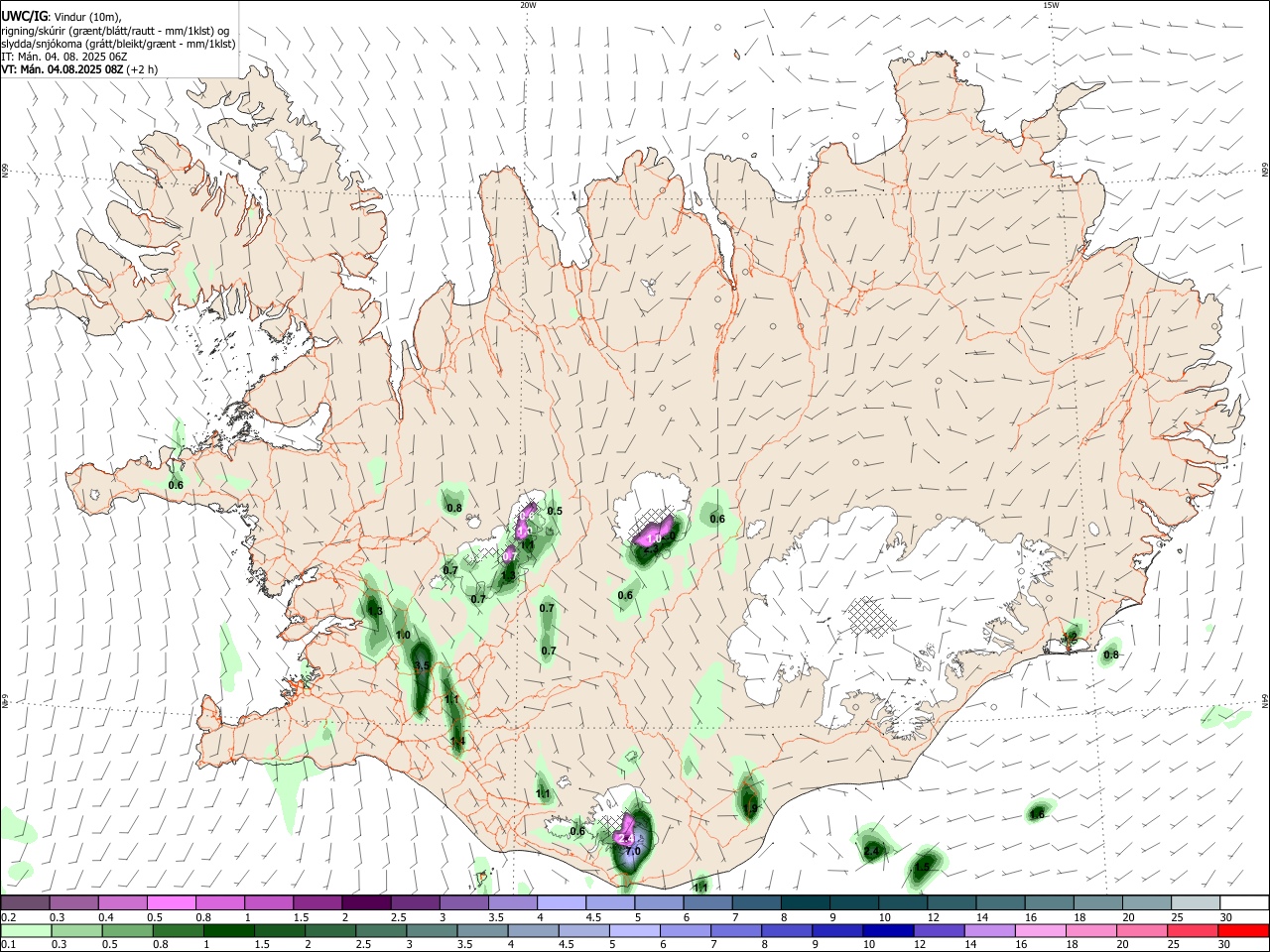Image resolution: width=1270 pixels, height=952 pixels.
Task: Select the '30' label at the lower legend's end
Action: pos(1223,944)
